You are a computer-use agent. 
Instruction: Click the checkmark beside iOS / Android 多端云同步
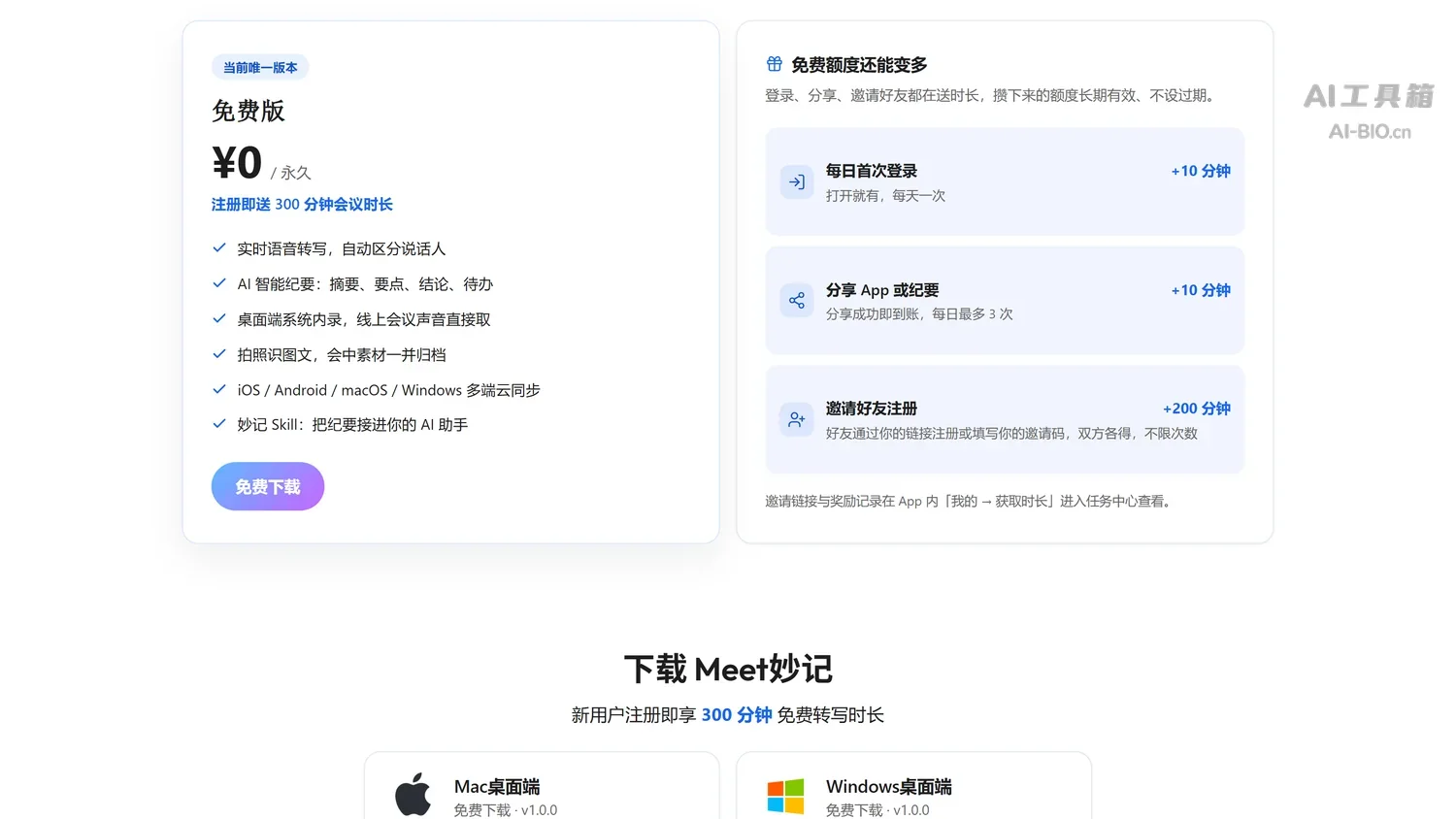[x=219, y=389]
